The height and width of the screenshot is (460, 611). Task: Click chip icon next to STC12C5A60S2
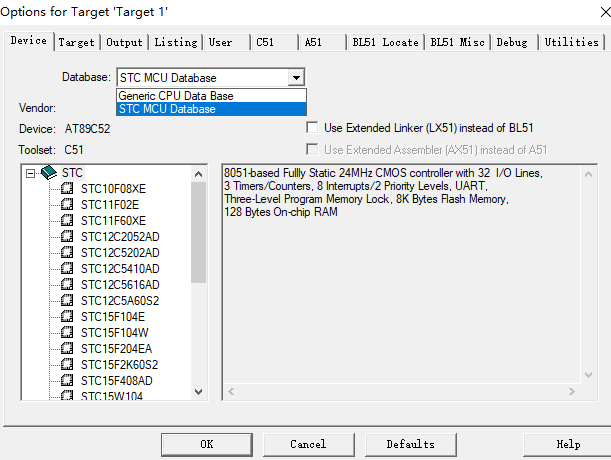67,300
